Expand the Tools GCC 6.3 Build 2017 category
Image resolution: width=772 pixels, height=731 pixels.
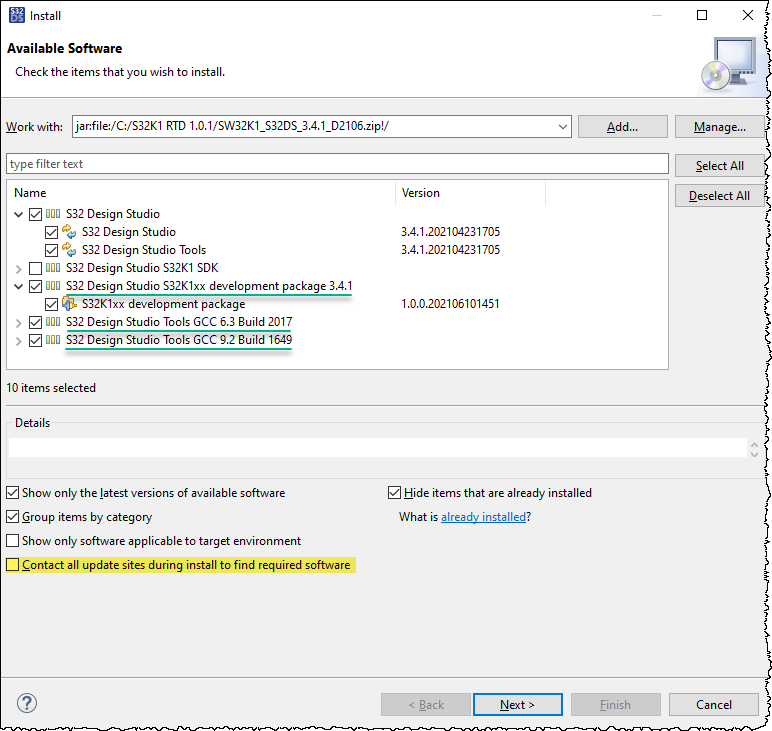pos(19,323)
